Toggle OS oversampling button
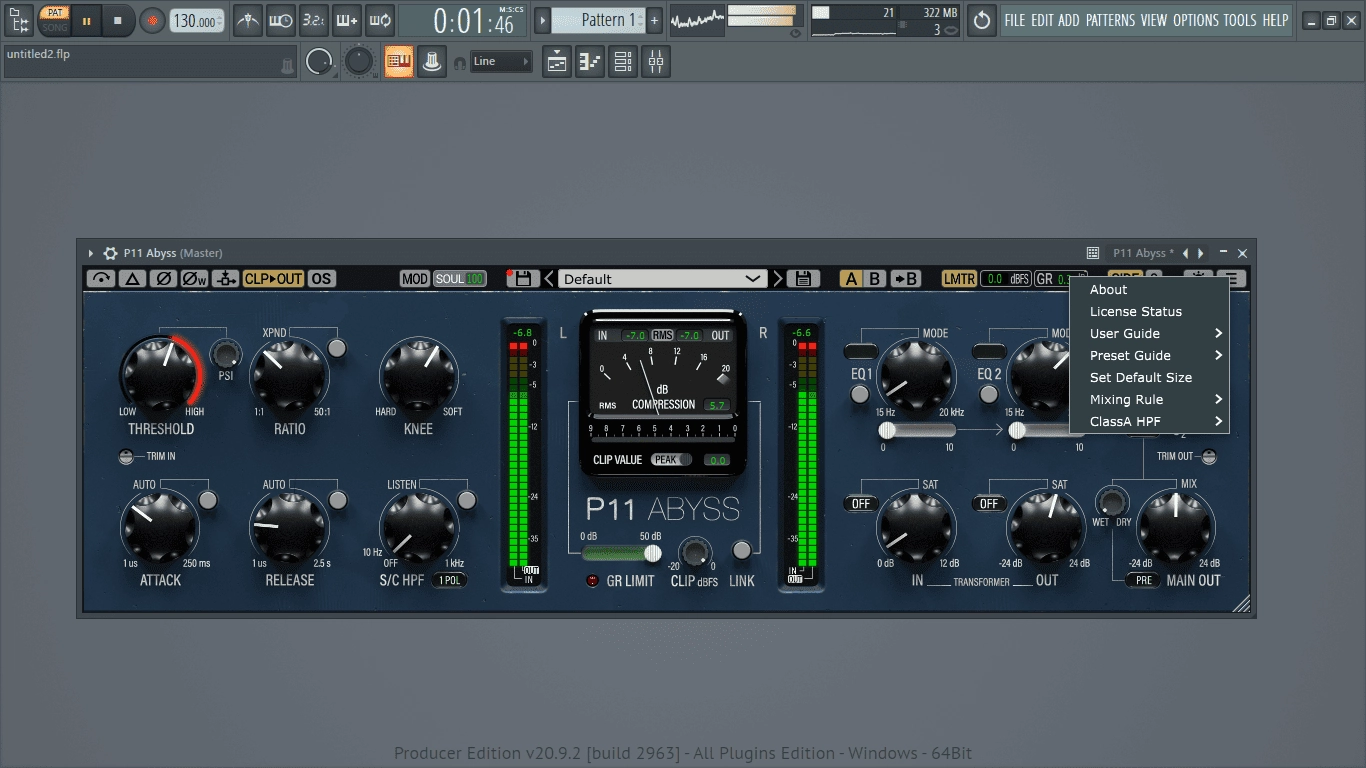 click(x=321, y=279)
